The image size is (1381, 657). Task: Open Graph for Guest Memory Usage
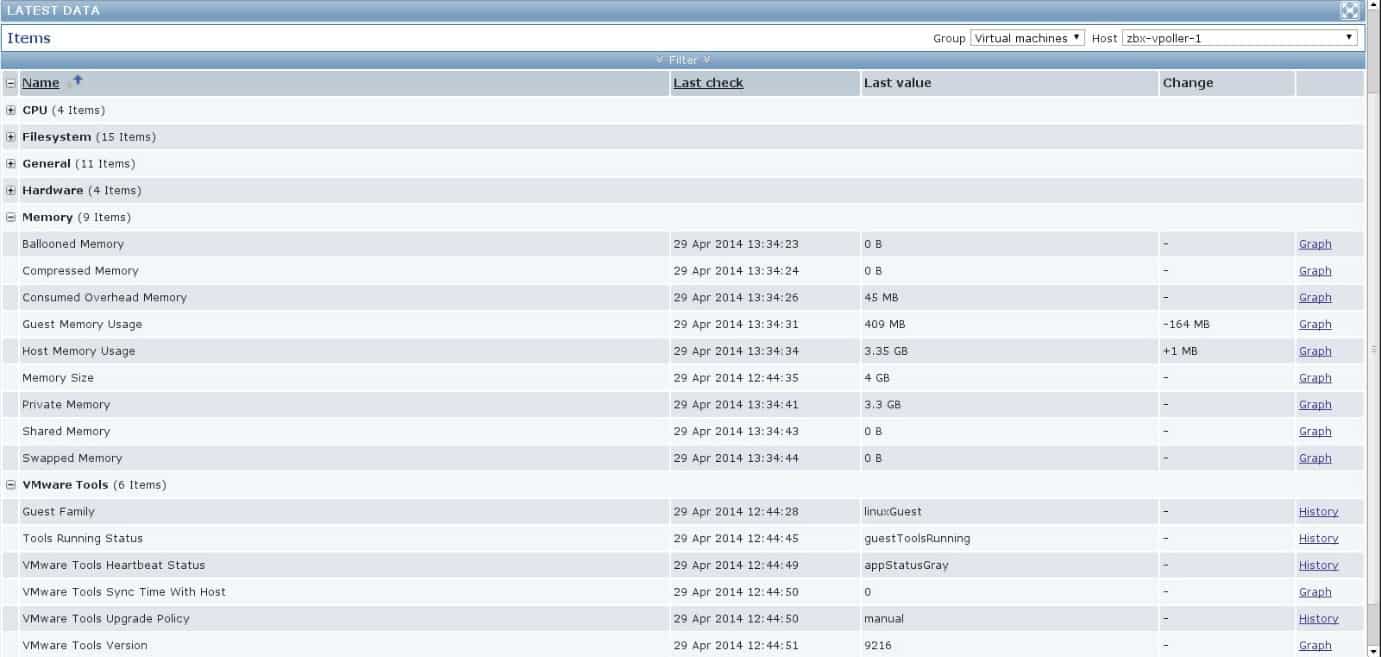tap(1315, 325)
